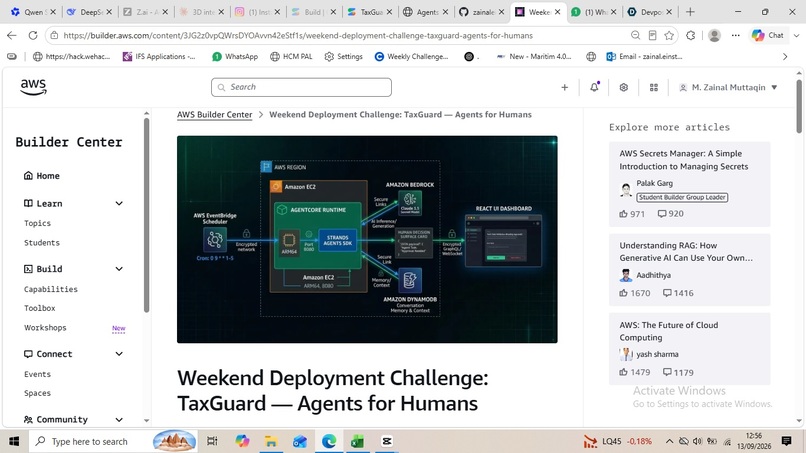Open Excel from the taskbar
This screenshot has width=806, height=453.
point(357,441)
